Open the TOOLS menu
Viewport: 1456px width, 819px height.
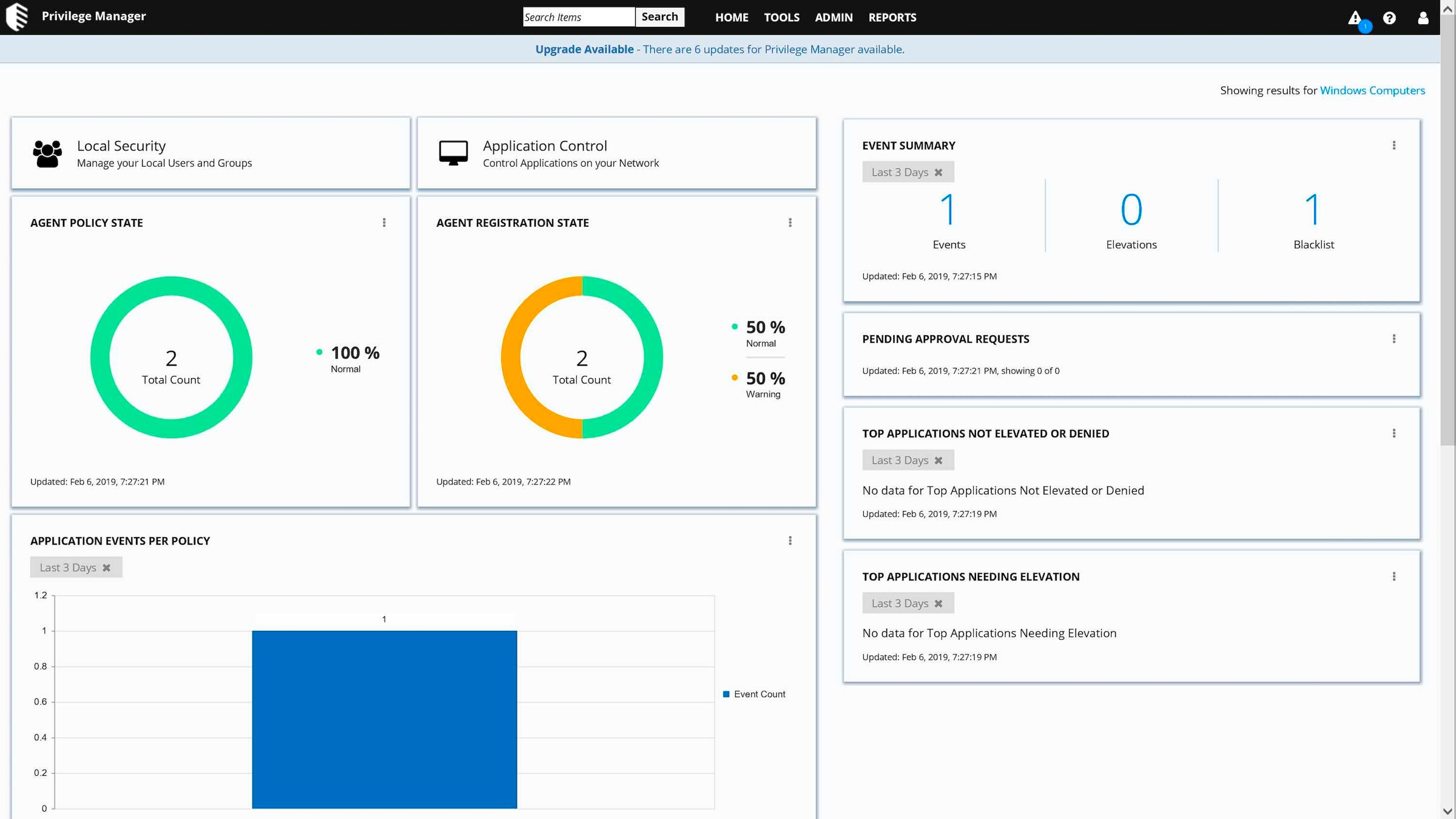click(781, 18)
